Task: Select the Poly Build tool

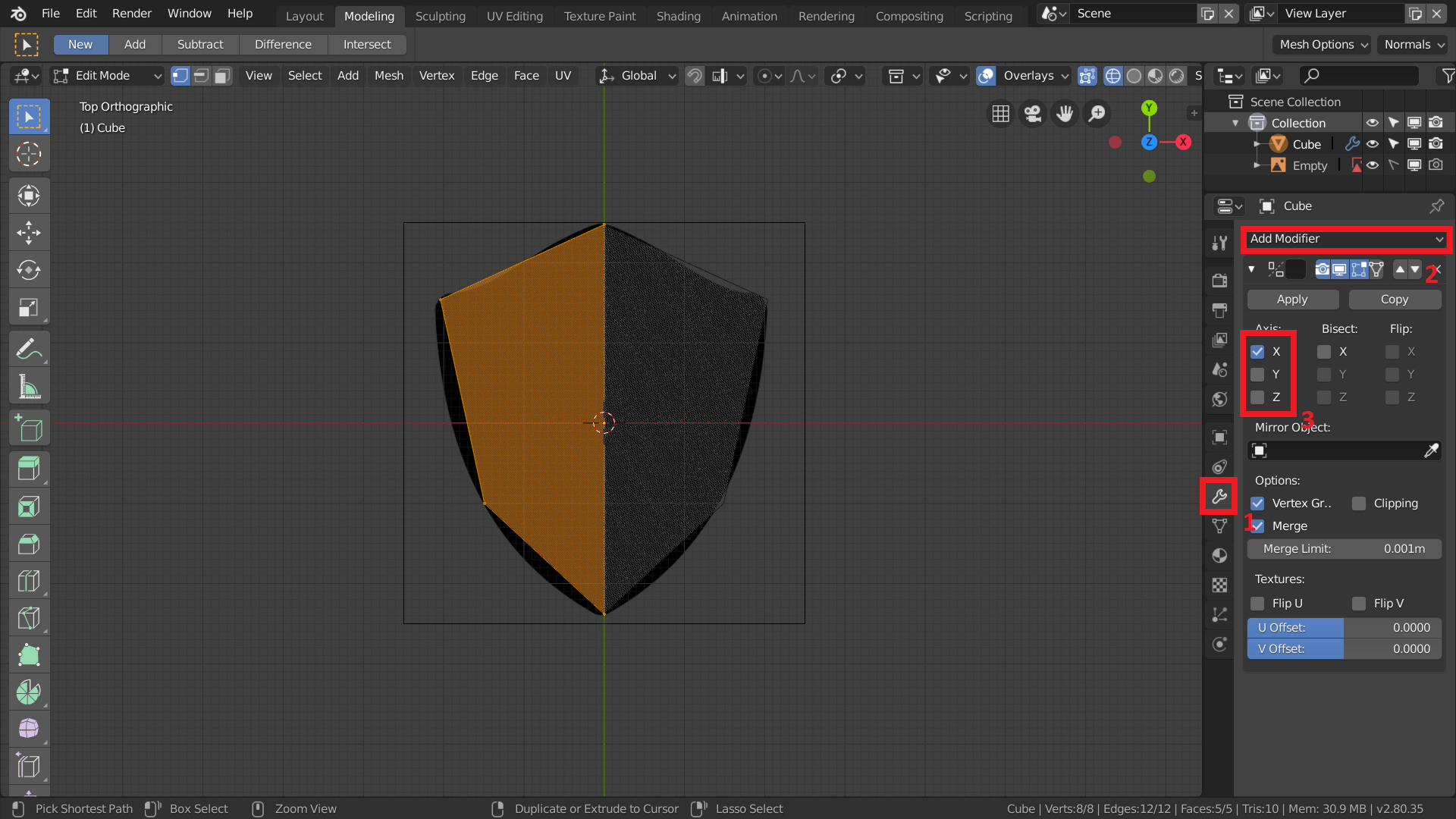Action: (x=29, y=654)
